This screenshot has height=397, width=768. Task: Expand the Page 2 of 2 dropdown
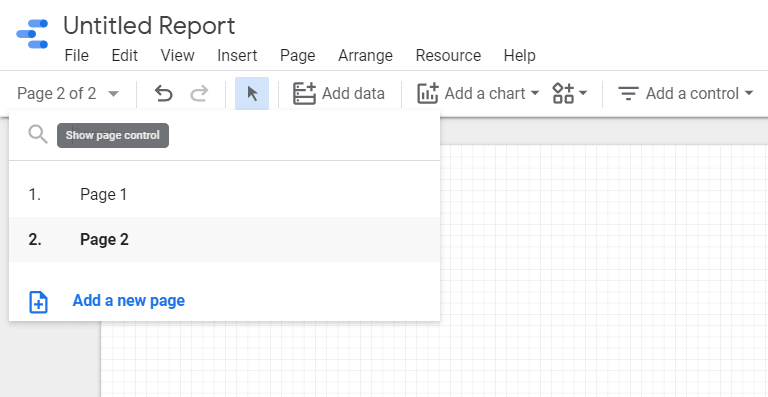point(68,93)
